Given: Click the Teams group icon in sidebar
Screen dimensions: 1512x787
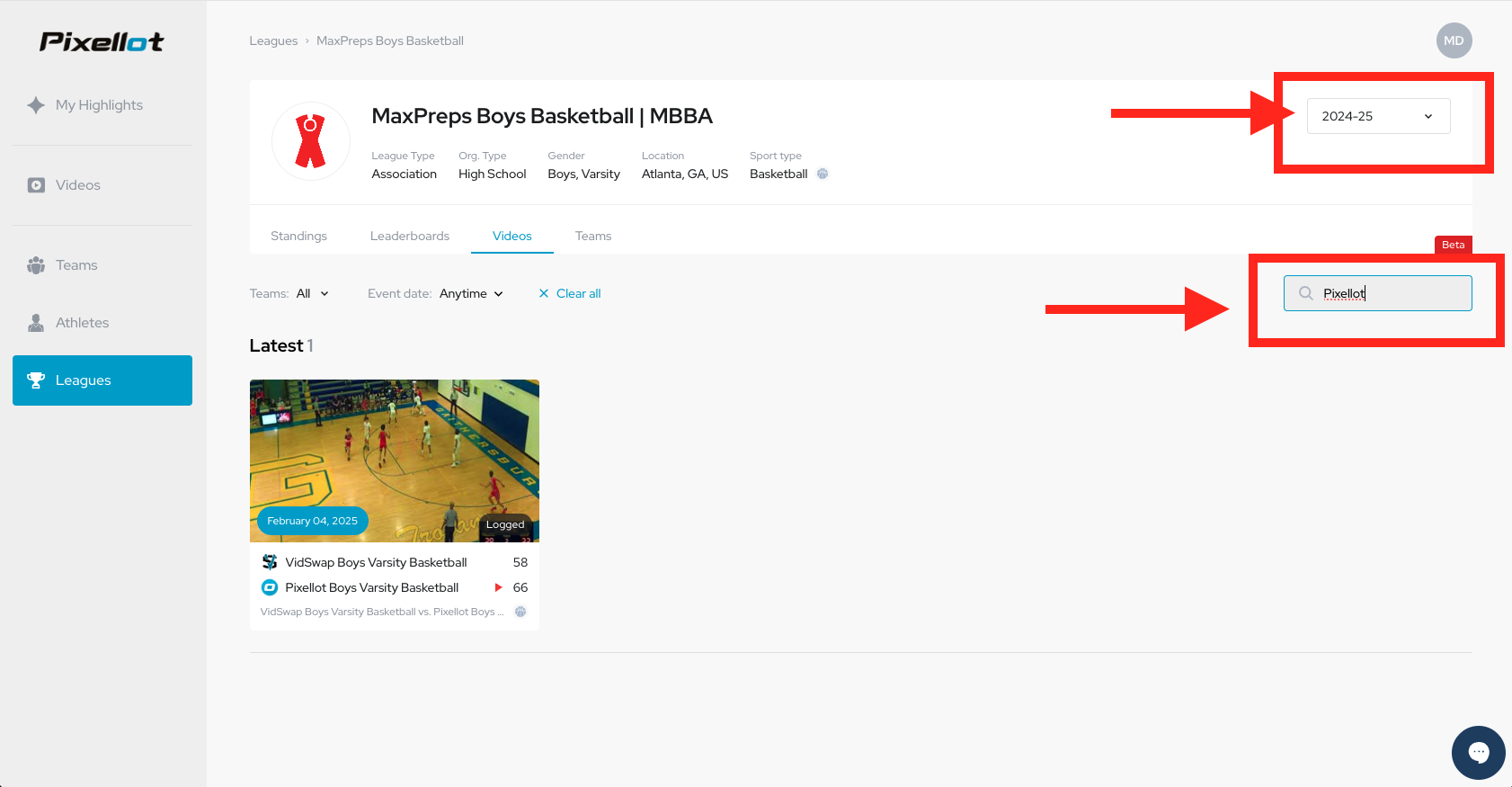Looking at the screenshot, I should pyautogui.click(x=36, y=265).
